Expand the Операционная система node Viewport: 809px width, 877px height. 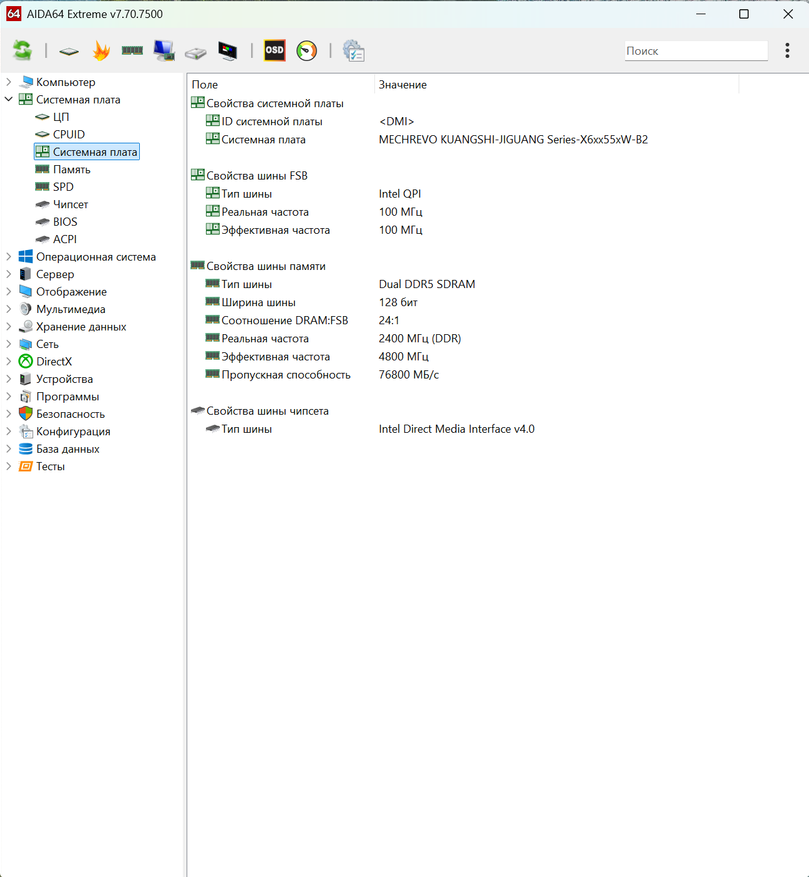8,257
